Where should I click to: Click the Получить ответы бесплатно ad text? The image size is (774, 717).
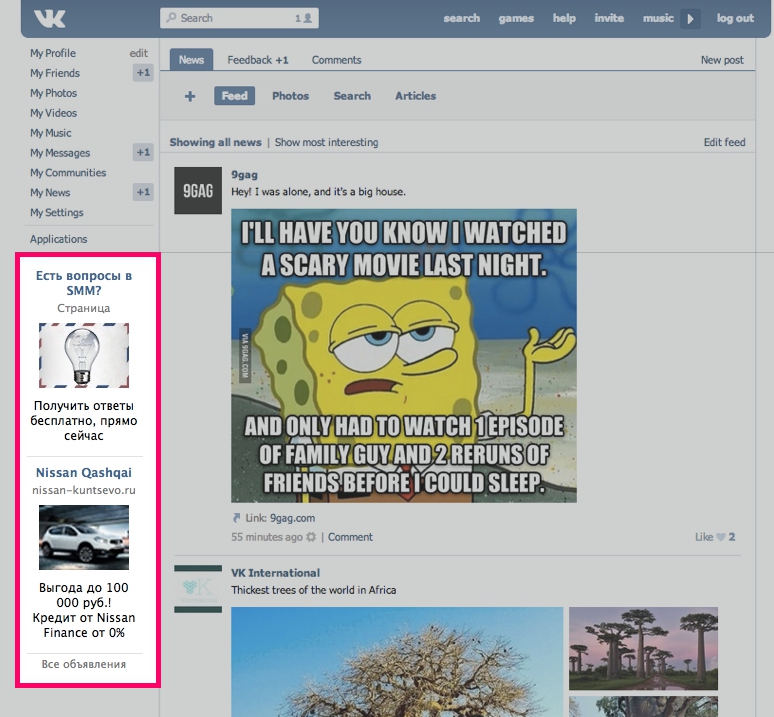[84, 420]
